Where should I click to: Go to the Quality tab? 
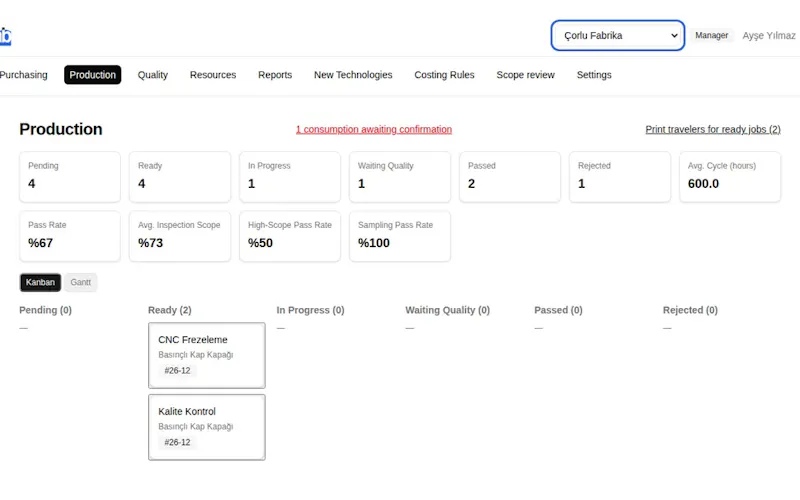tap(153, 75)
